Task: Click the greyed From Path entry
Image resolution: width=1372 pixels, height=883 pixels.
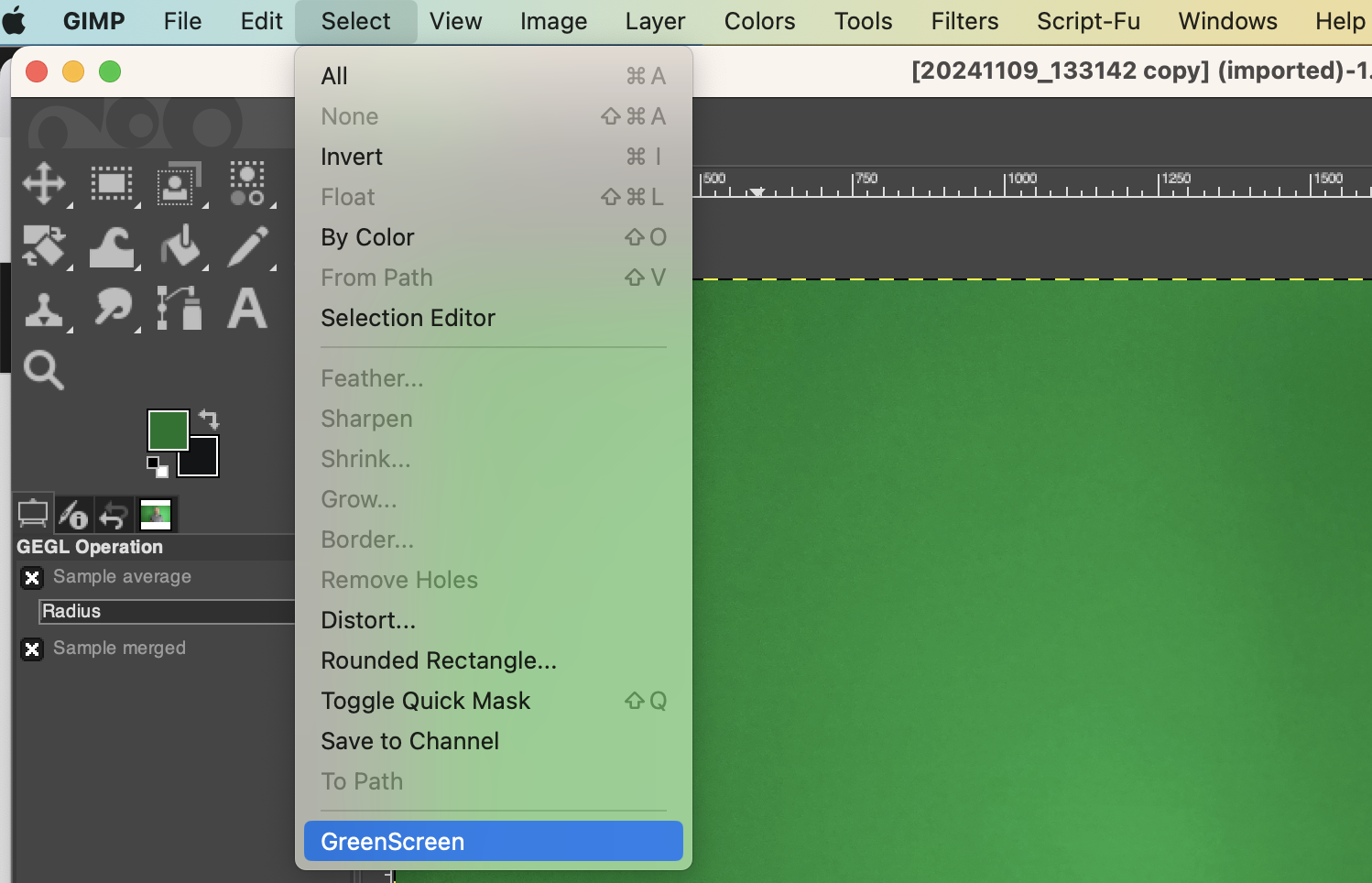Action: coord(494,278)
